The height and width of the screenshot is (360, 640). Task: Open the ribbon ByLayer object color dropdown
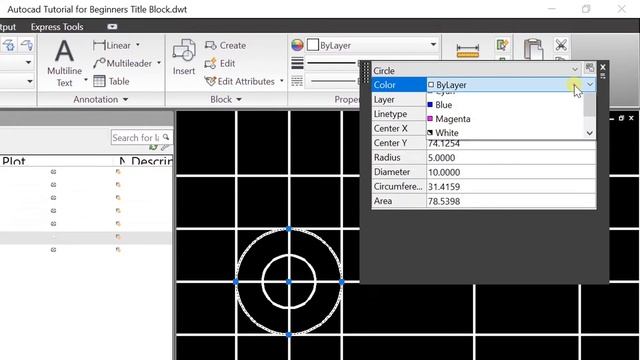pos(433,44)
